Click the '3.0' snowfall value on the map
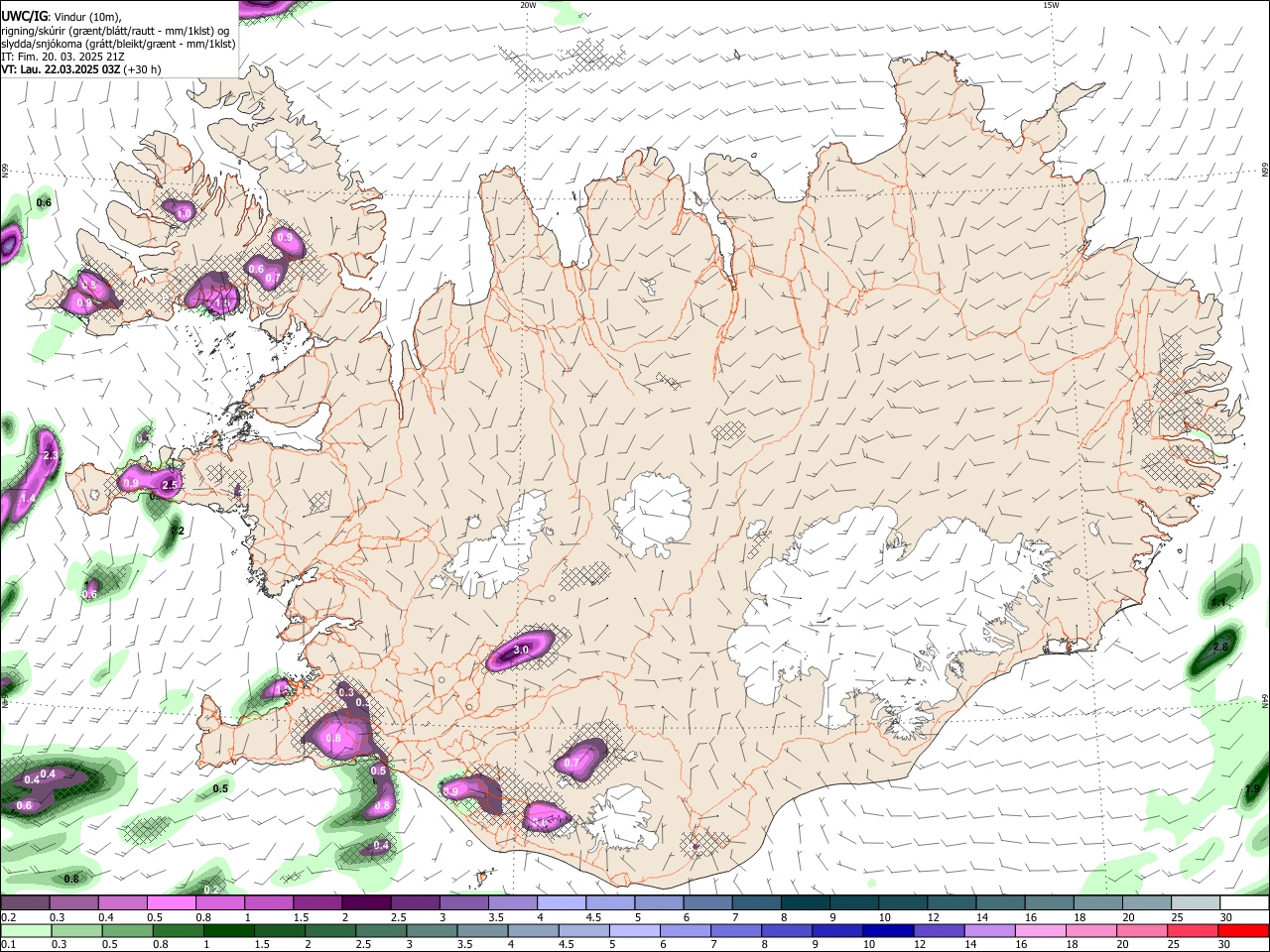Screen dimensions: 1270x952 tap(519, 649)
